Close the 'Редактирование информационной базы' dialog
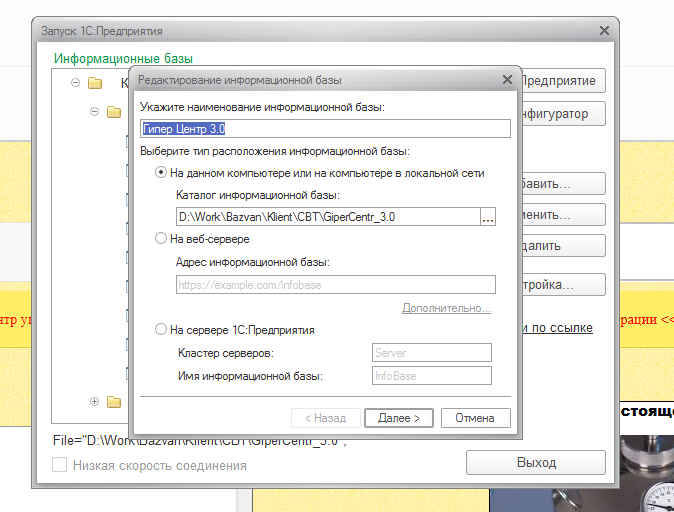This screenshot has width=674, height=512. [x=507, y=80]
